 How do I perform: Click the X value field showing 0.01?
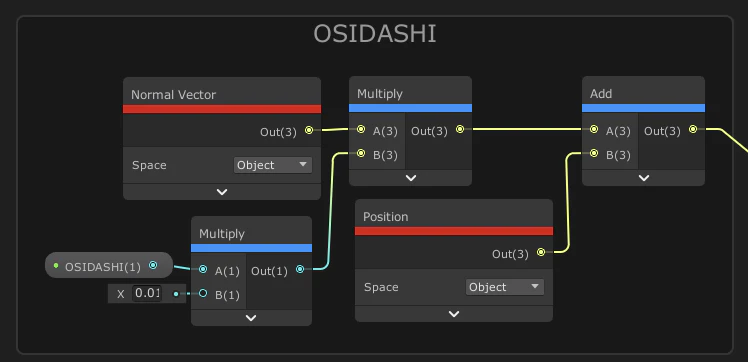147,293
